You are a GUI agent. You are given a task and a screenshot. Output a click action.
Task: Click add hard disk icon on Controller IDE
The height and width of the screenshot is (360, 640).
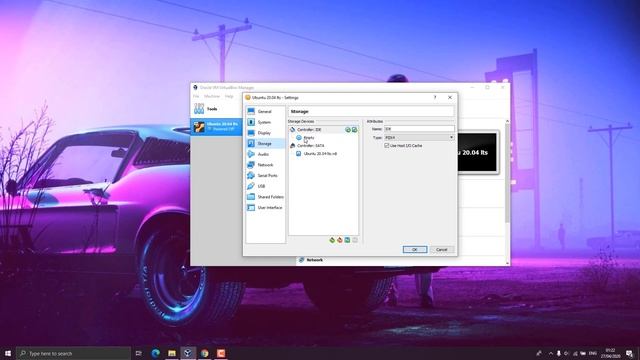point(354,130)
